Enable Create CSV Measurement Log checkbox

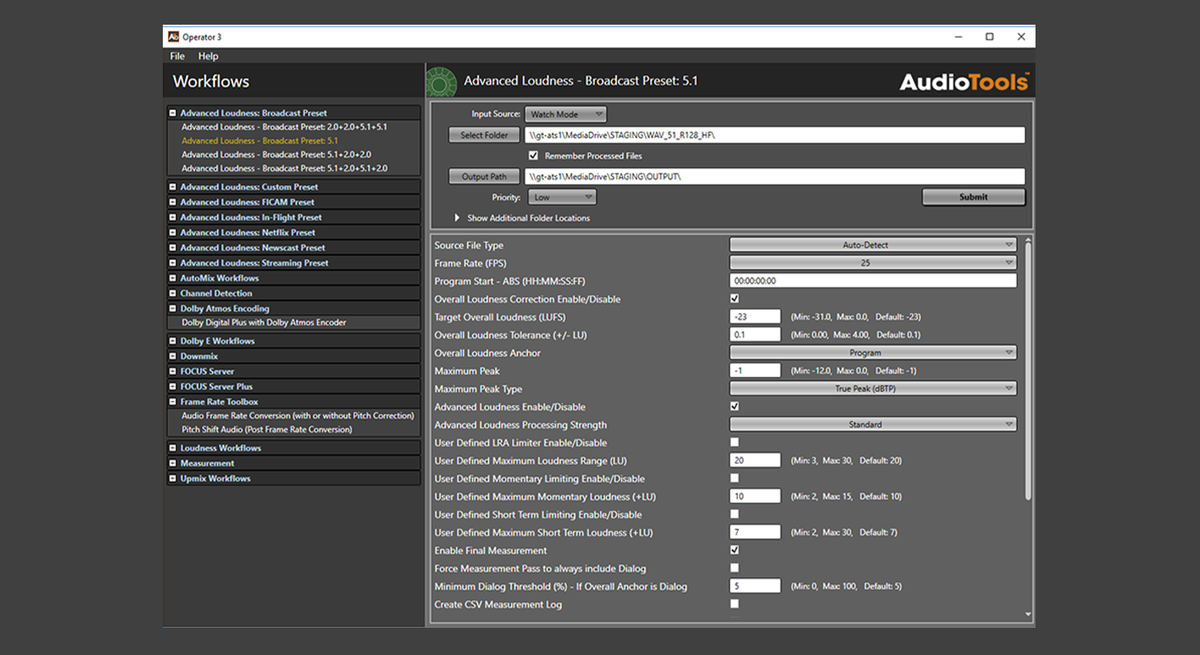pos(735,604)
